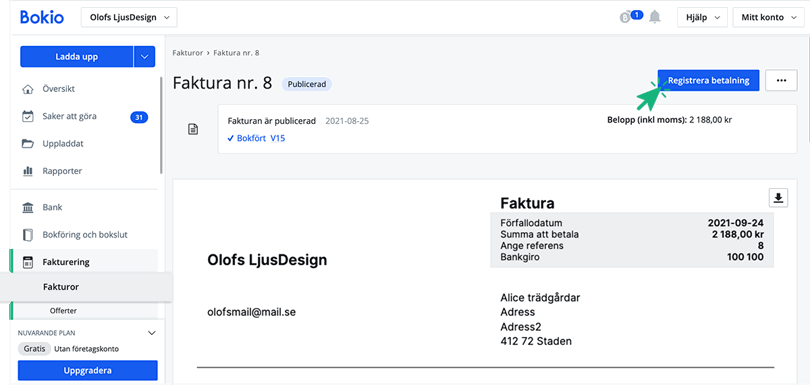This screenshot has width=810, height=388.
Task: Click the Faktura nr. 8 breadcrumb
Action: pos(236,53)
